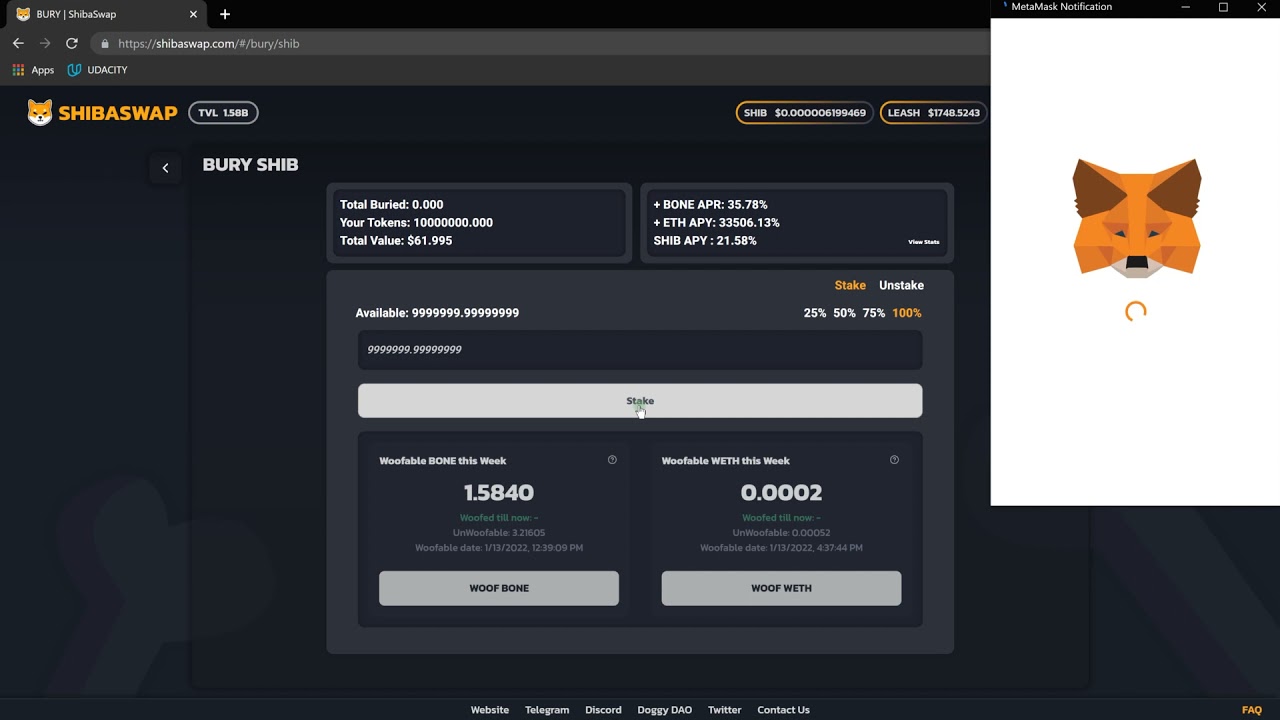Close the MetaMask Notification window
Viewport: 1280px width, 720px height.
click(x=1261, y=7)
